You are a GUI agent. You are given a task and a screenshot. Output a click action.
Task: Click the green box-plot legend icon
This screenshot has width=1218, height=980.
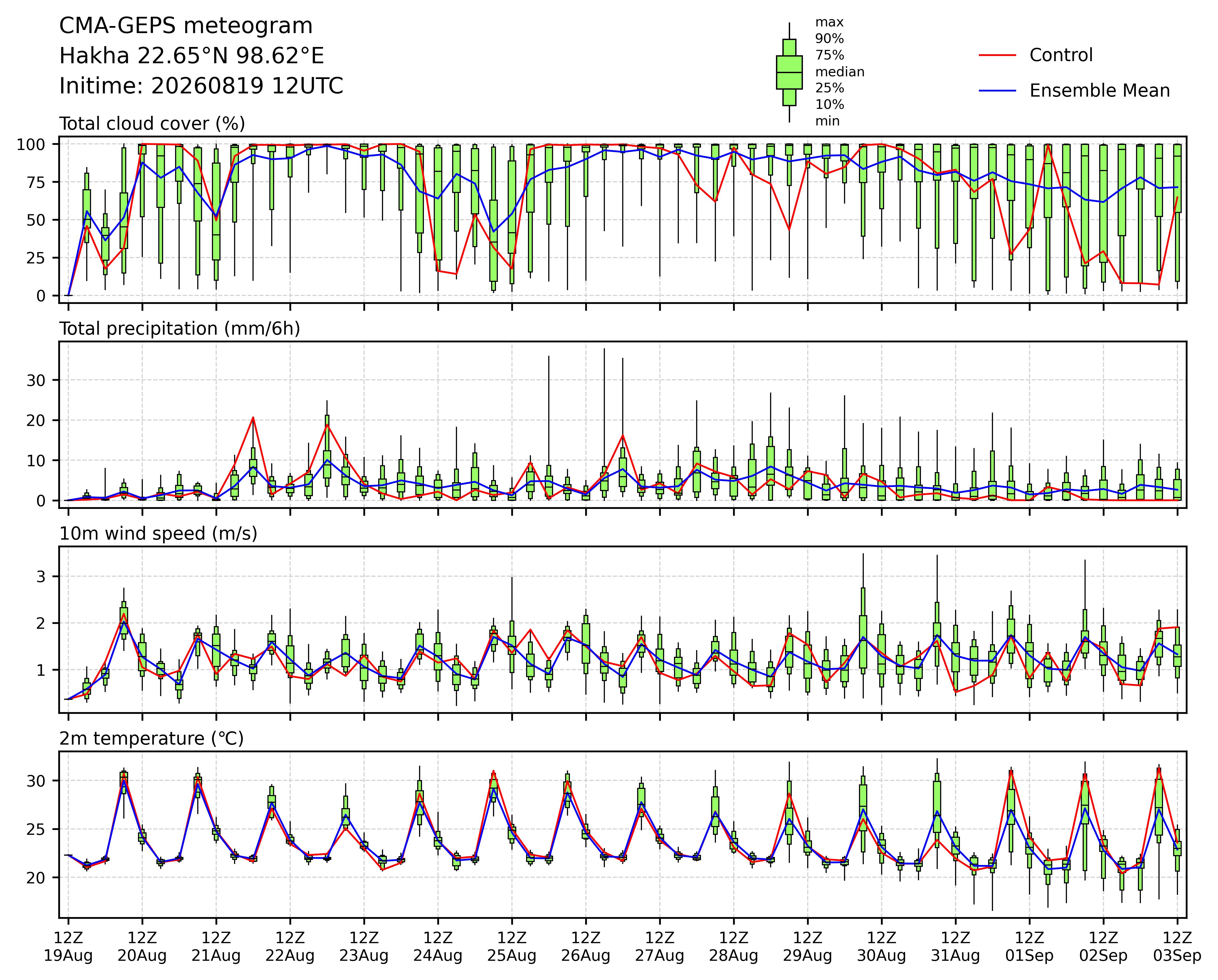pyautogui.click(x=789, y=72)
